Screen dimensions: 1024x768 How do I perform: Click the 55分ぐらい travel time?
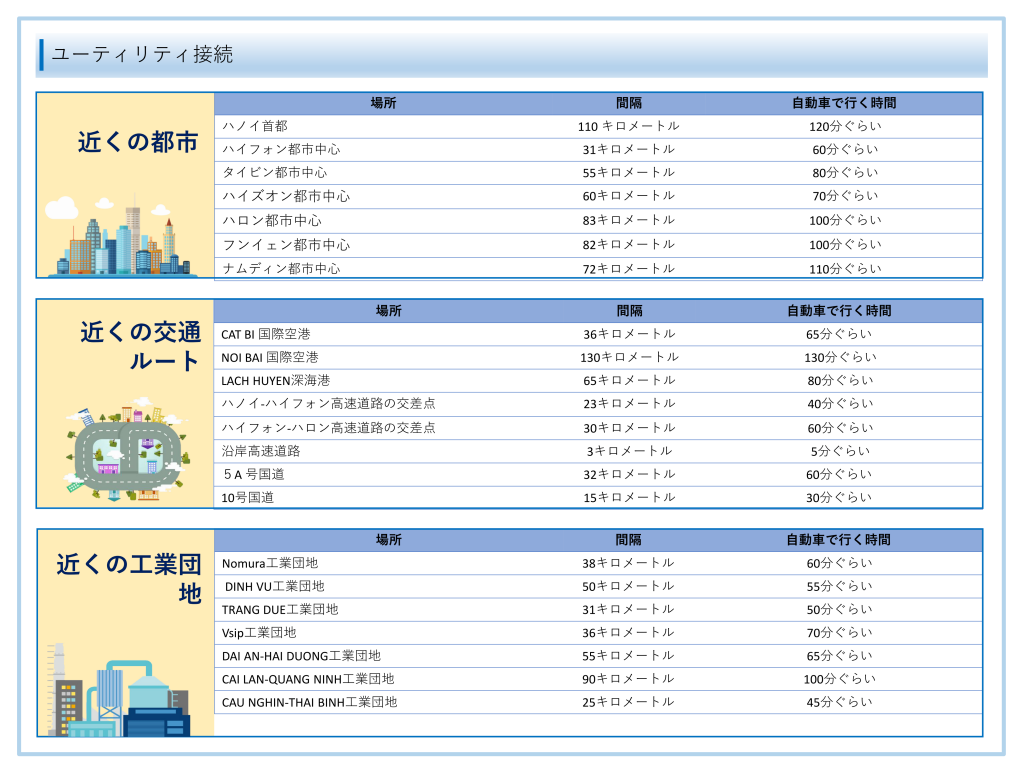[839, 586]
